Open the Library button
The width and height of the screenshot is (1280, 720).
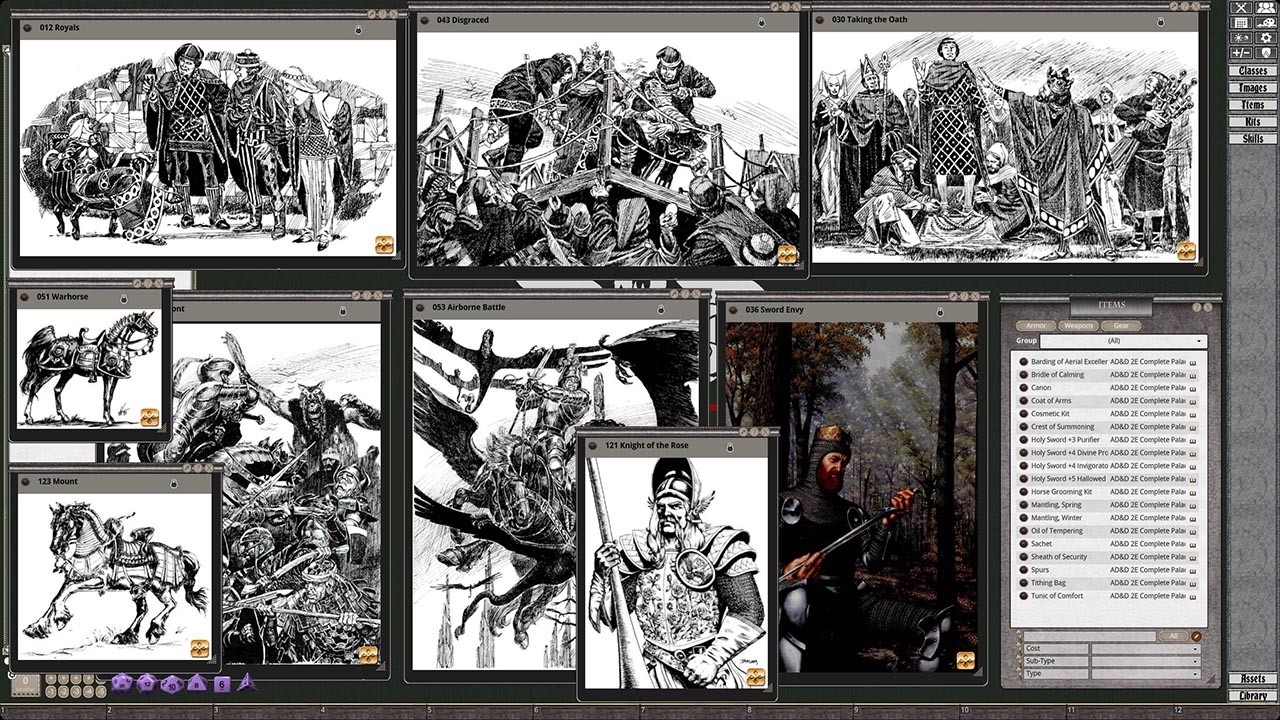point(1252,695)
